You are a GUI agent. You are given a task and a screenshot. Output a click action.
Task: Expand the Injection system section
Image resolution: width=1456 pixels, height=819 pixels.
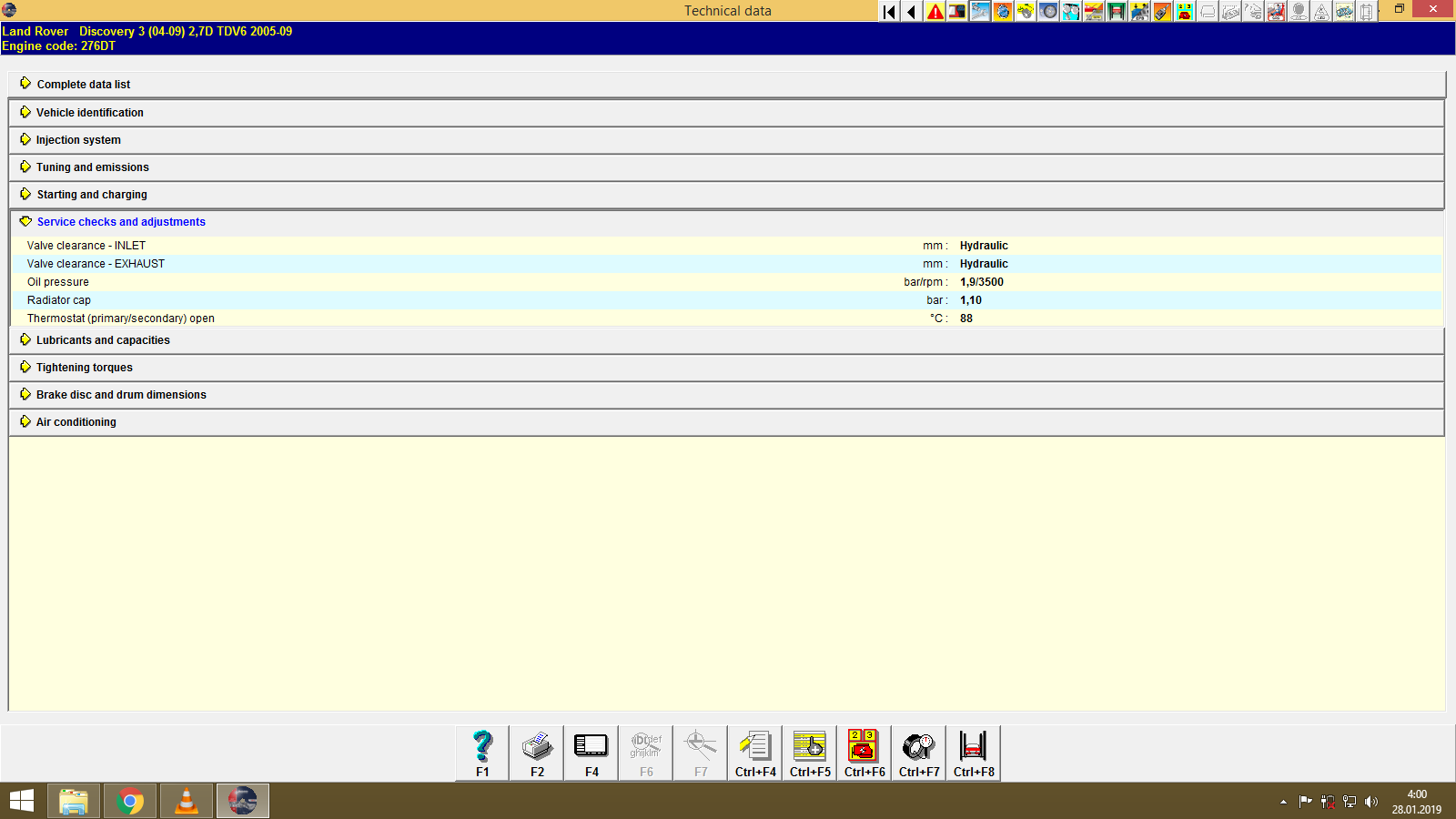coord(78,139)
